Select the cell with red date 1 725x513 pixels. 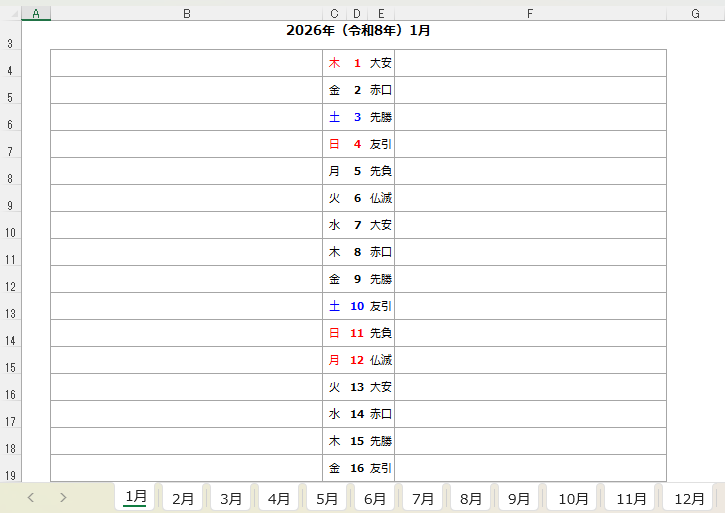(x=357, y=63)
